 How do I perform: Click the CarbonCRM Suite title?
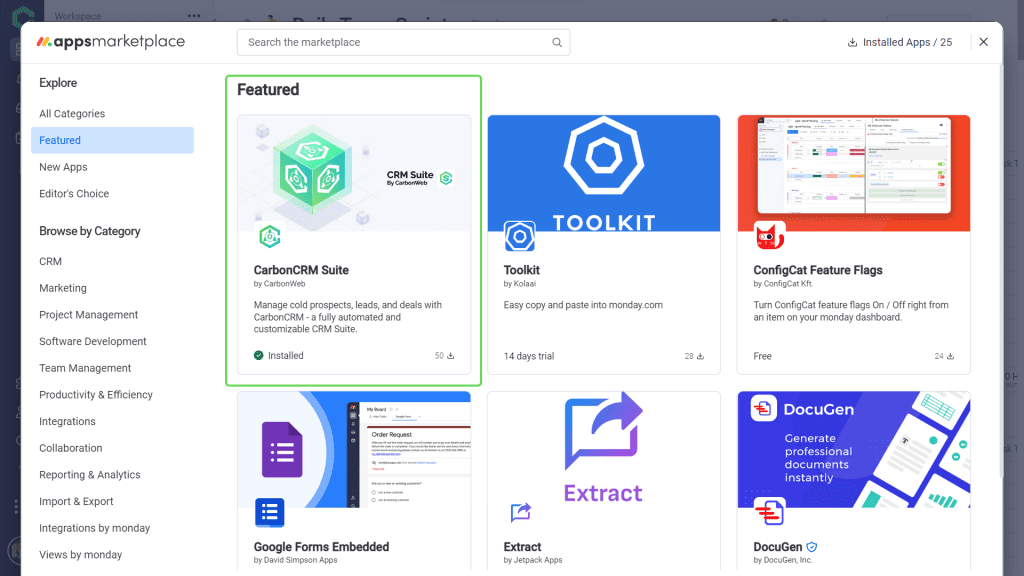(301, 270)
